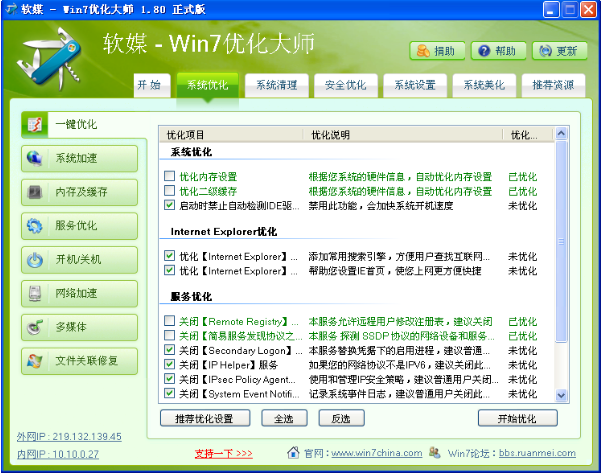Uncheck the 关闭 IP Helper 服务 checkbox
This screenshot has width=602, height=475.
[x=169, y=364]
